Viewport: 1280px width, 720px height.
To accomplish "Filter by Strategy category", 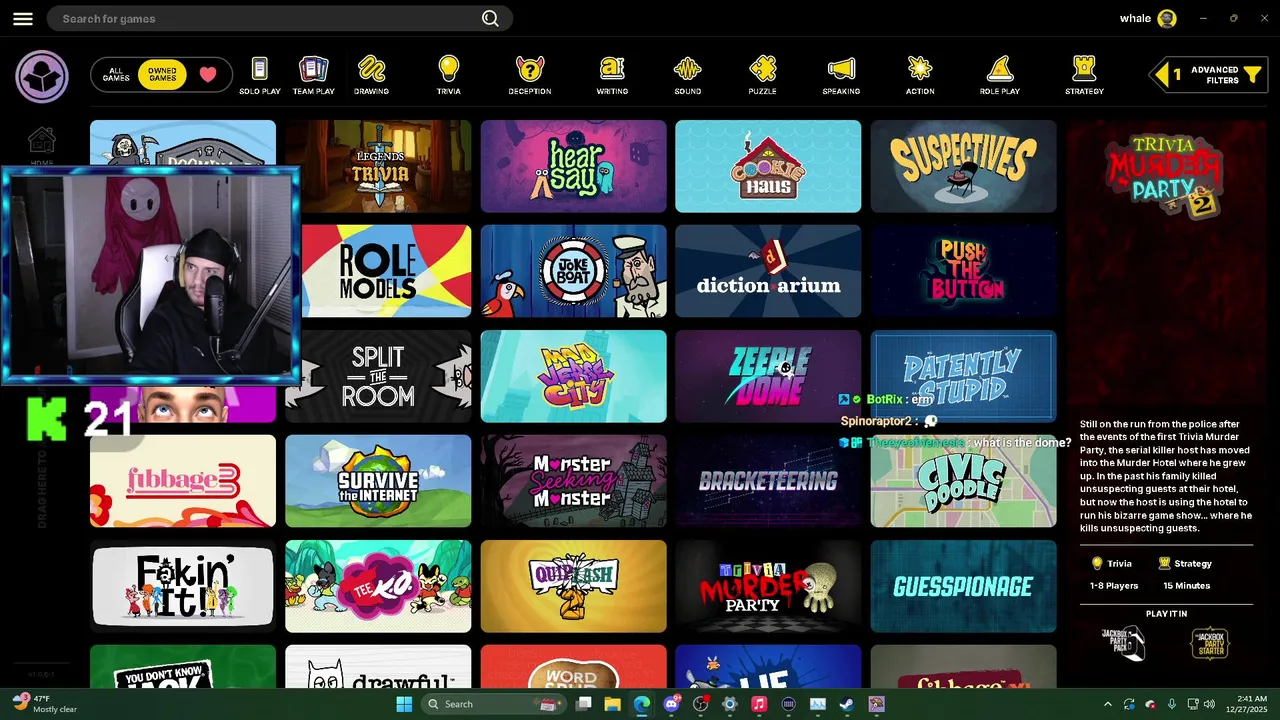I will coord(1084,76).
